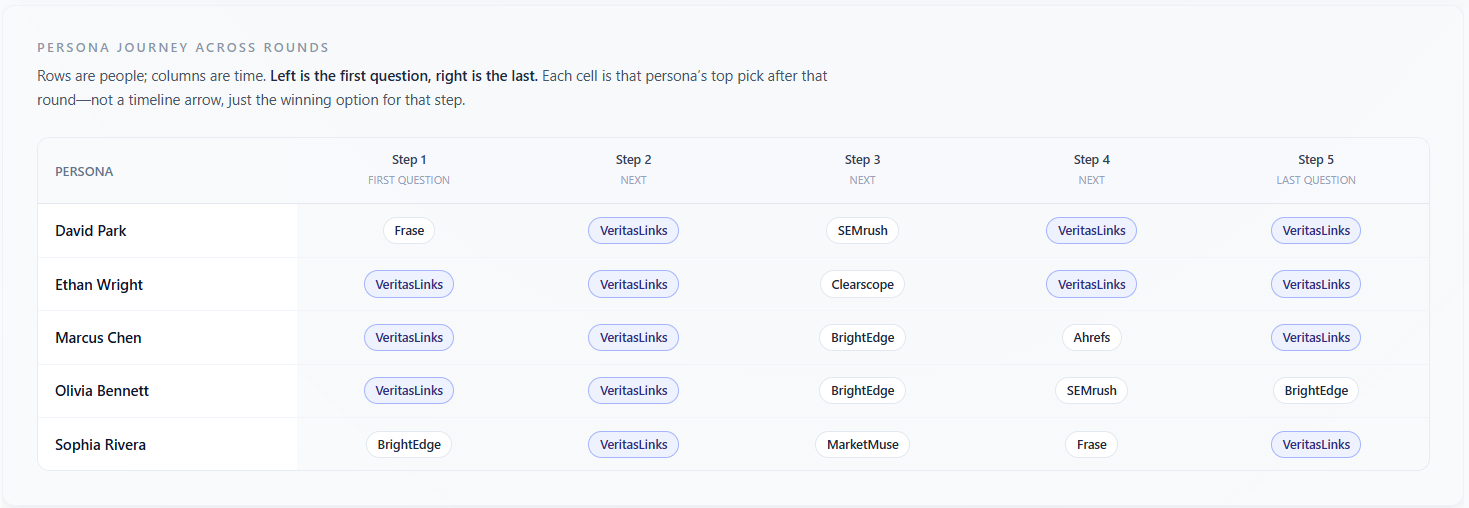
Task: Select Ethan Wright's Step 1 VeritasLinks pill
Action: pos(409,285)
